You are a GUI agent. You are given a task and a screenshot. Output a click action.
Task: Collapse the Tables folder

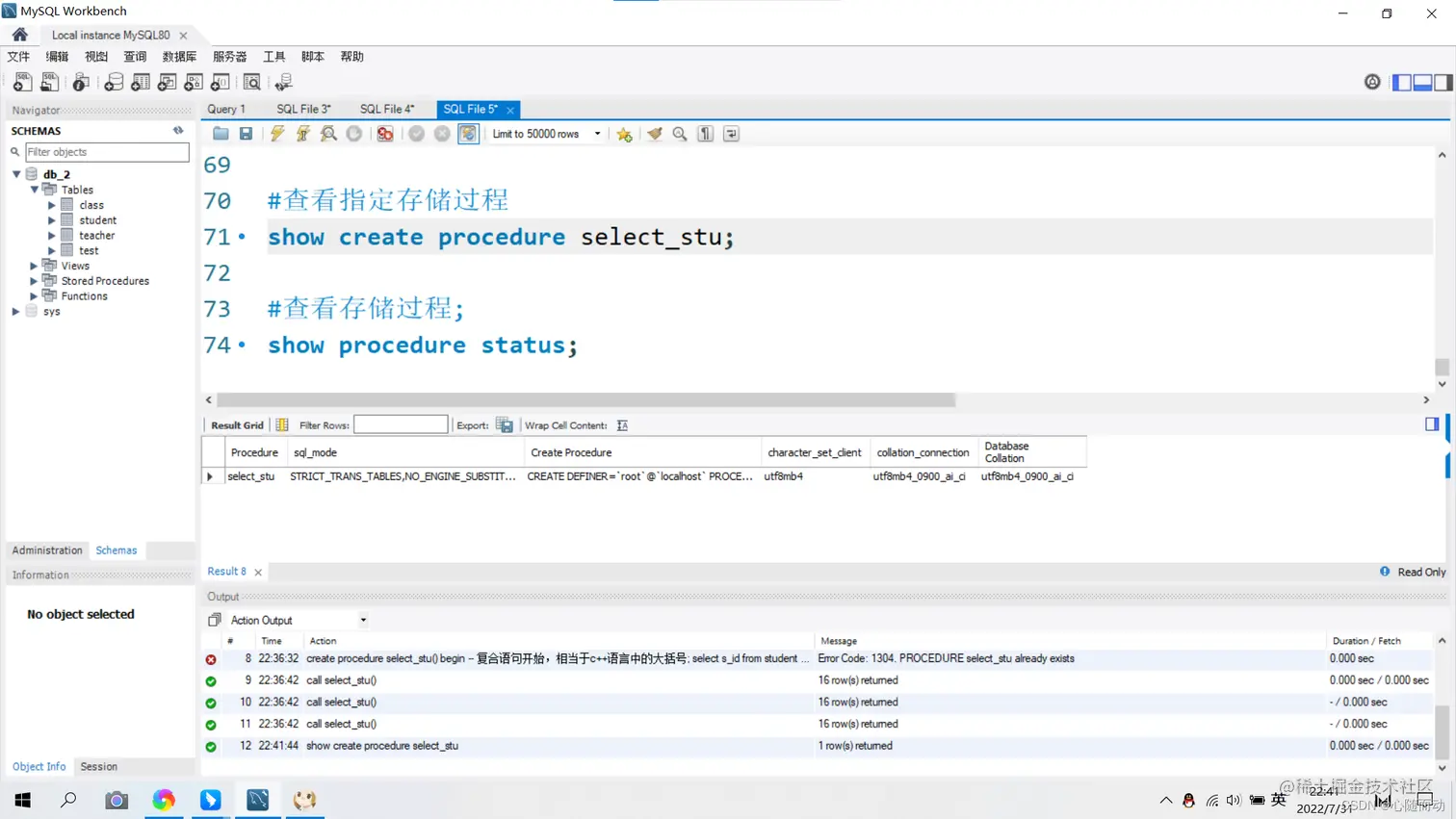[35, 190]
